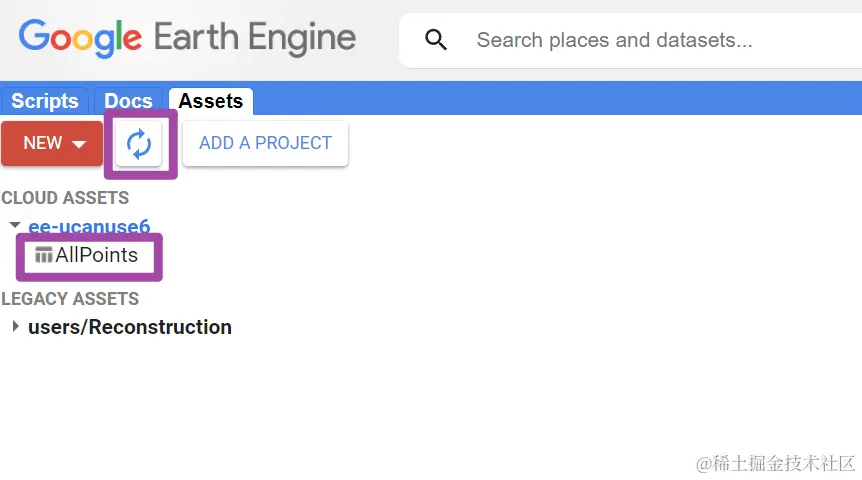Click the Earth Engine title text
Image resolution: width=862 pixels, height=480 pixels.
pyautogui.click(x=255, y=37)
